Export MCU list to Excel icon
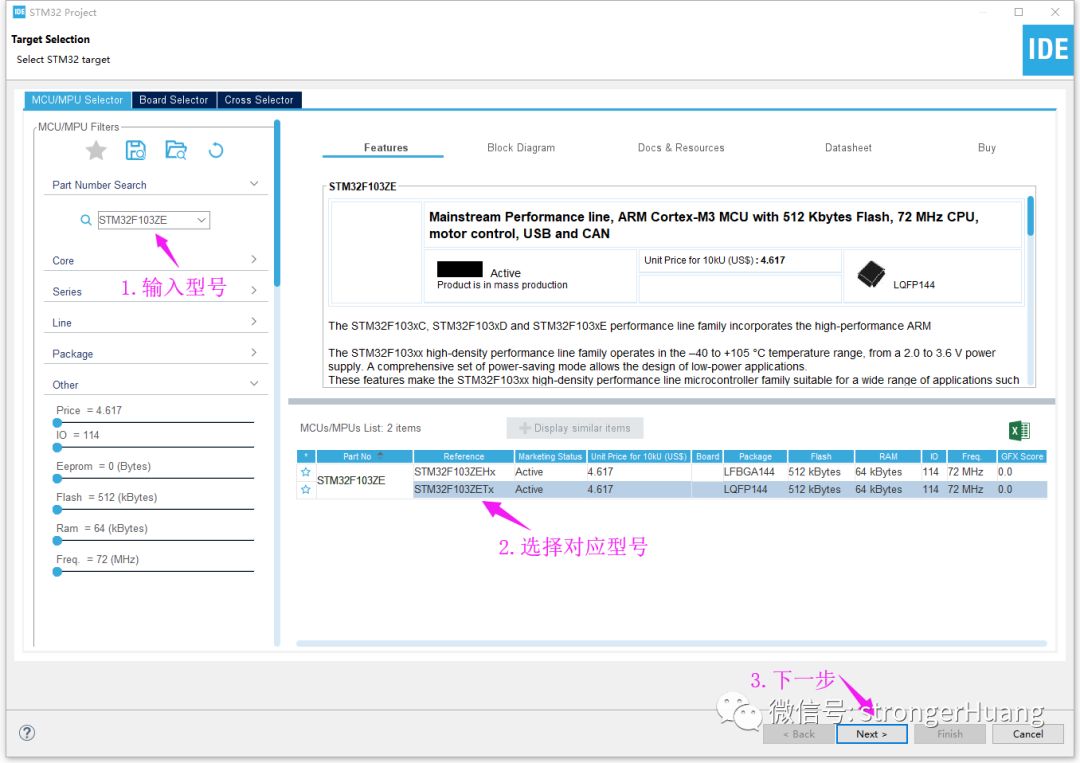 click(1019, 430)
